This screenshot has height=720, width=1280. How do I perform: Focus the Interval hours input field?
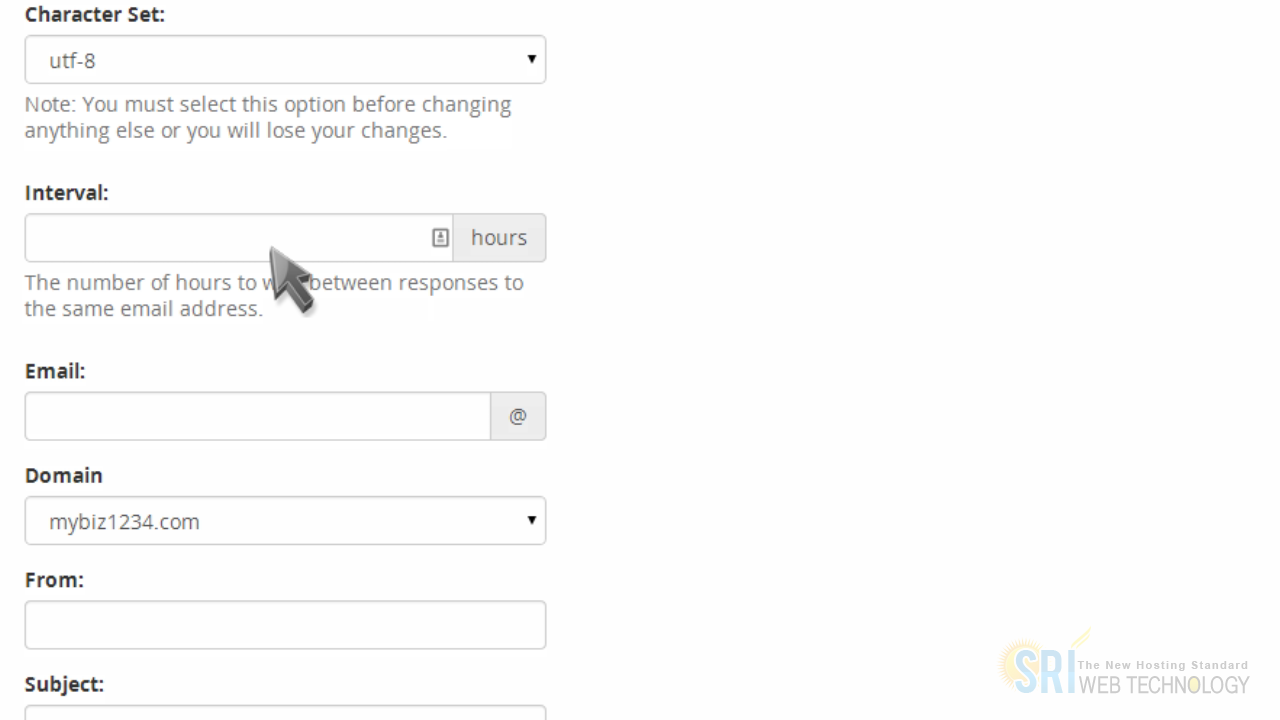pos(239,238)
